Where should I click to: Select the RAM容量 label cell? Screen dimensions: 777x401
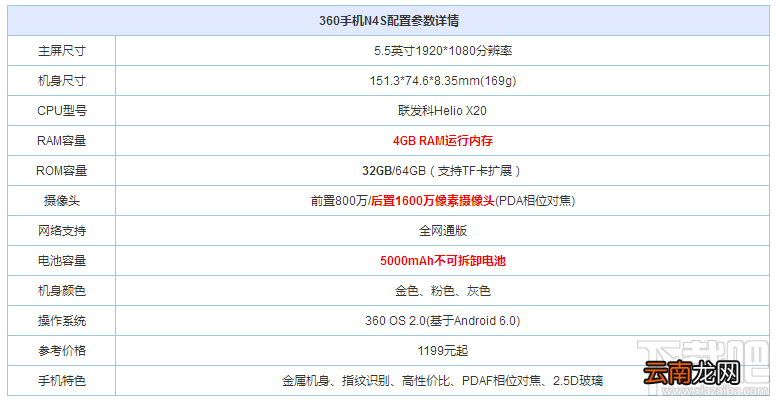click(61, 141)
